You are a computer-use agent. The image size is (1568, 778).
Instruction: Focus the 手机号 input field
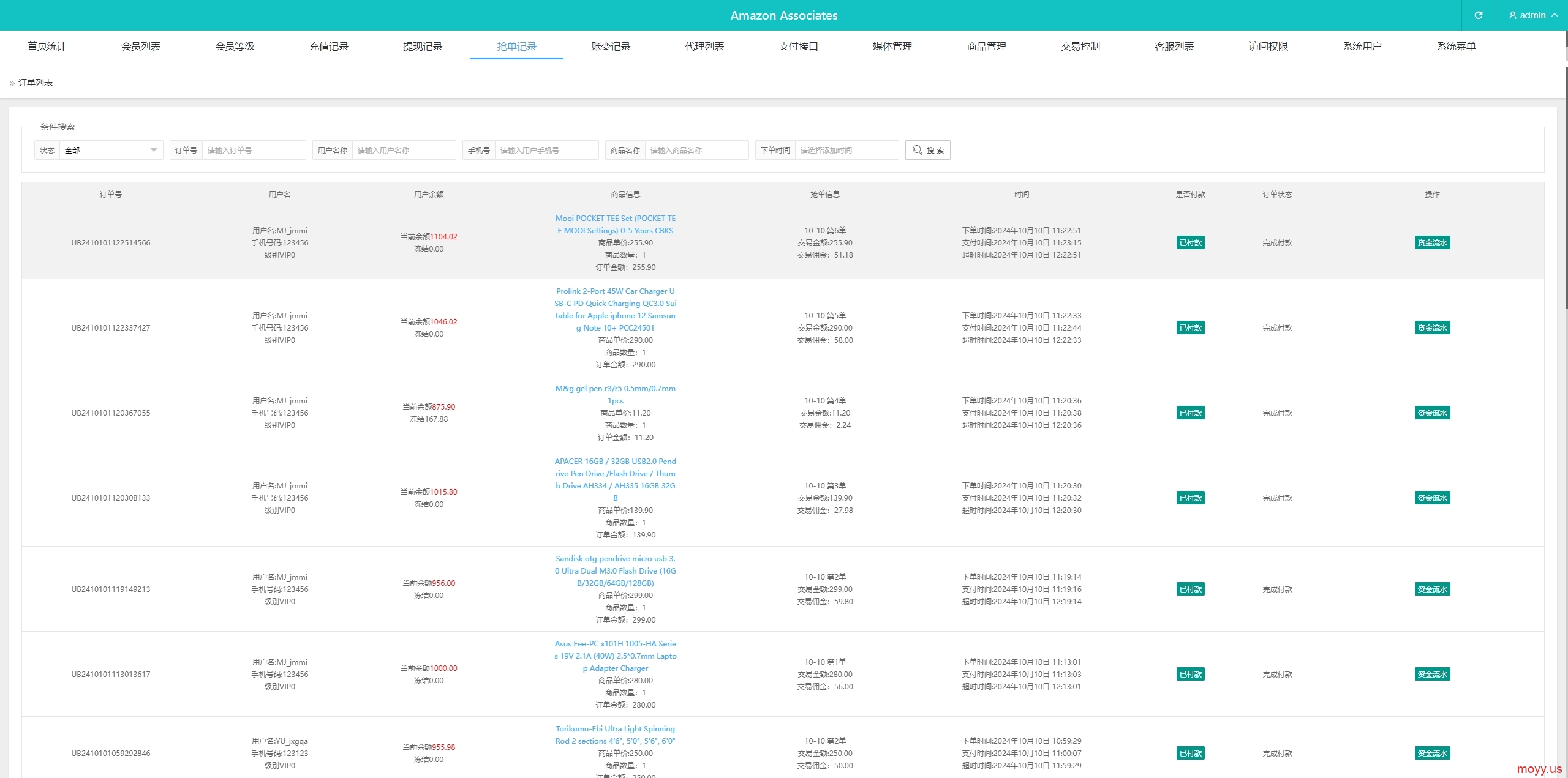pos(546,150)
